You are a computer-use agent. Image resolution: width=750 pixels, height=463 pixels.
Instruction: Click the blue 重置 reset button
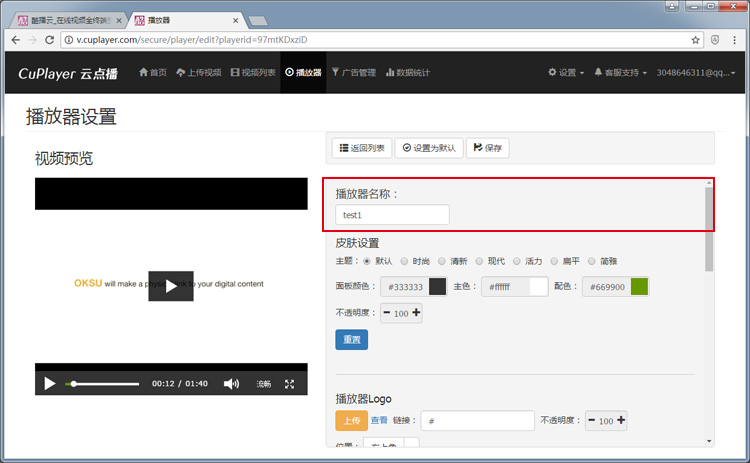tap(351, 340)
